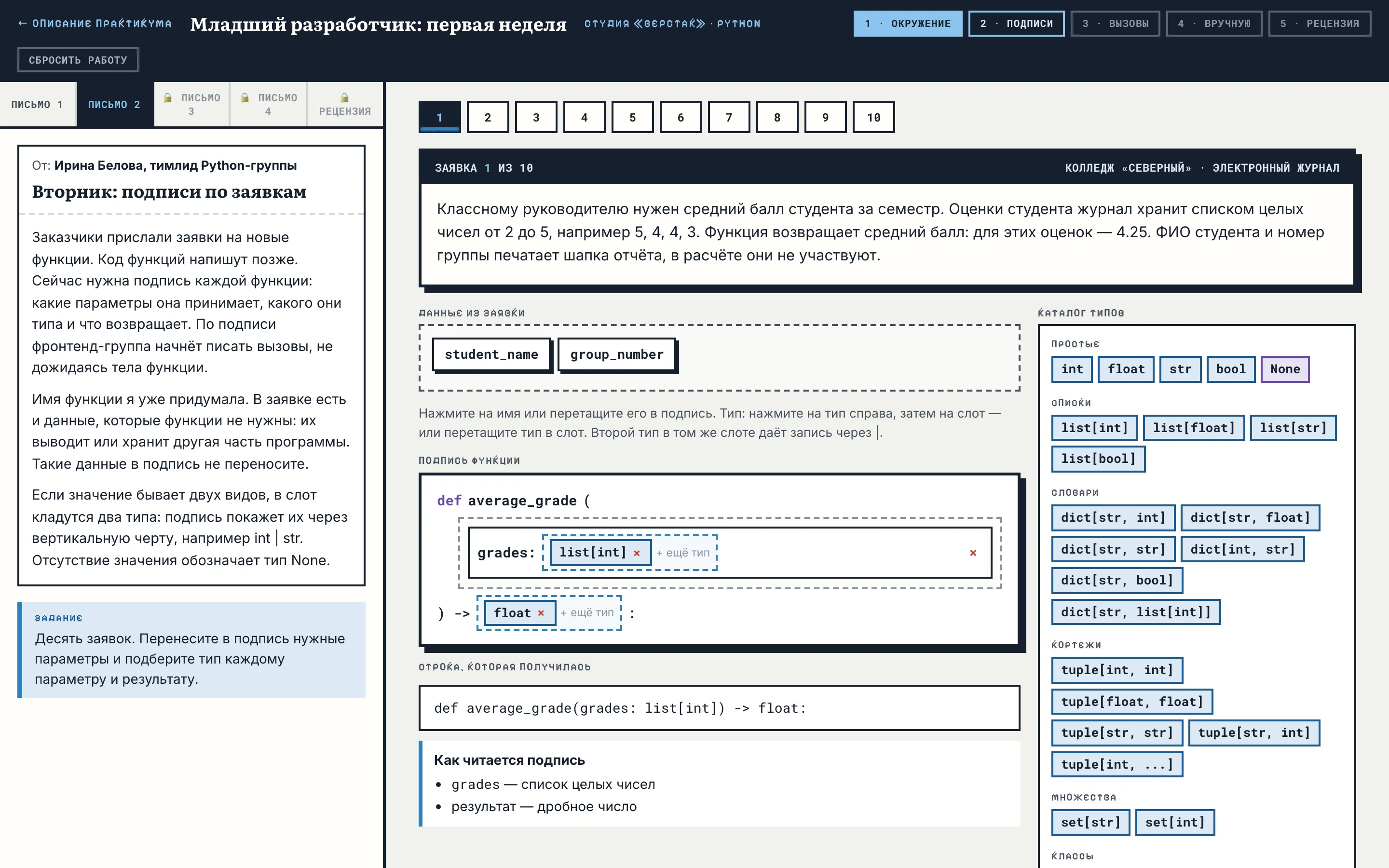The width and height of the screenshot is (1389, 868).
Task: Open locked Письмо 3 tab with padlock
Action: coord(191,105)
